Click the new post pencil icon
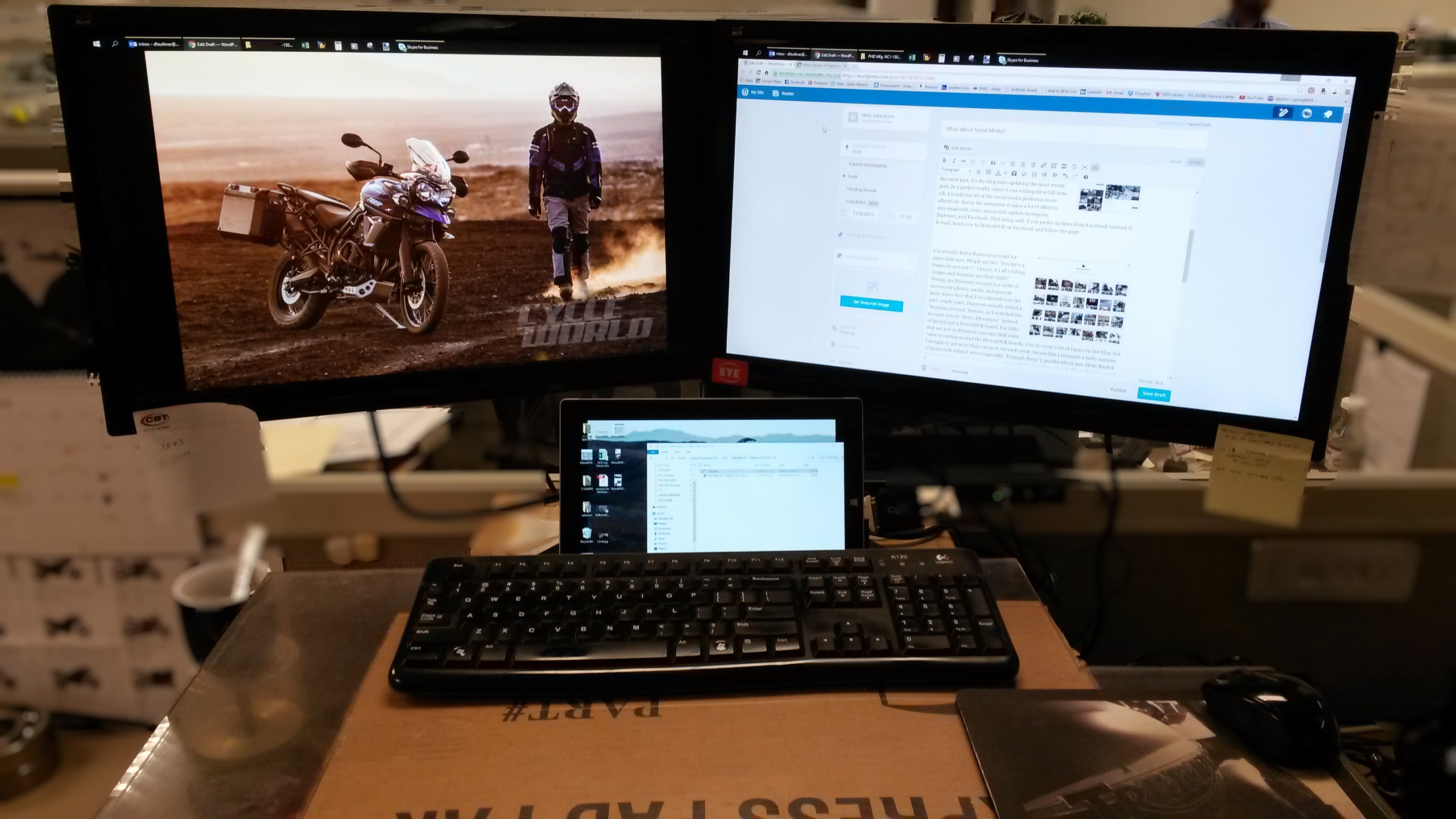Viewport: 1456px width, 819px height. [x=1283, y=112]
